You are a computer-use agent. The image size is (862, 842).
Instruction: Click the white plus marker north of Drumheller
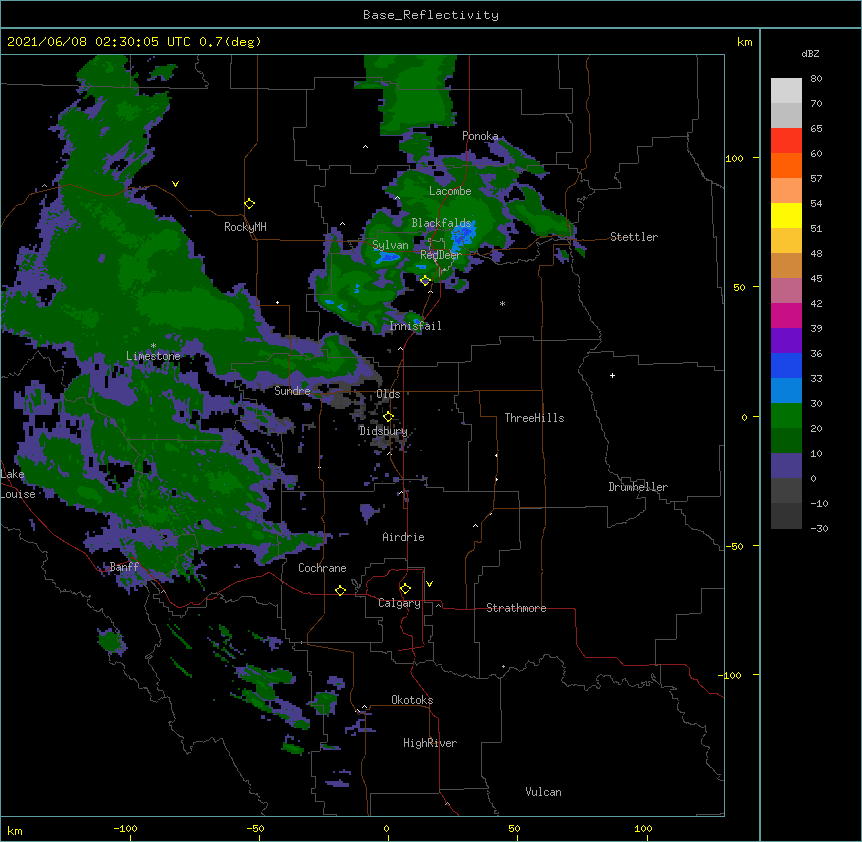pos(612,375)
